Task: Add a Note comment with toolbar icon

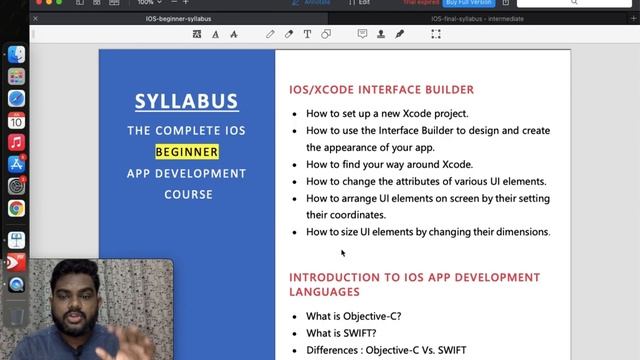Action: point(362,34)
